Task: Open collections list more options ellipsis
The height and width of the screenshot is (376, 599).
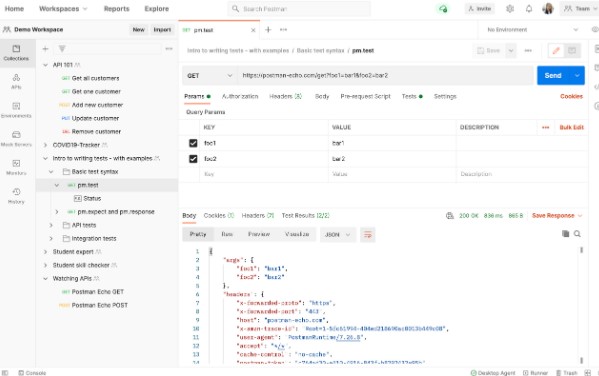Action: (x=169, y=49)
